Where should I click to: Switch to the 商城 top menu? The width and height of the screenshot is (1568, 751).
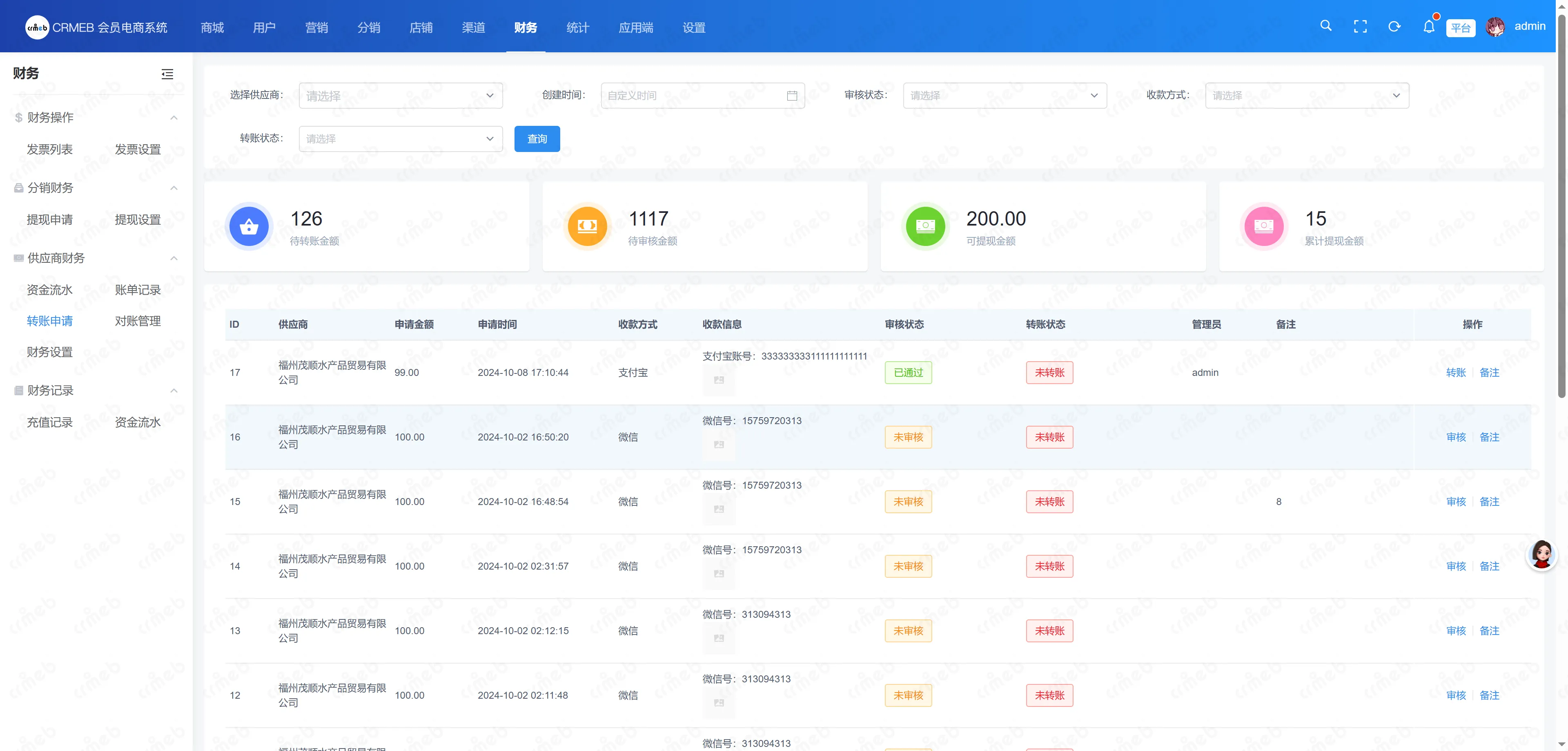(212, 27)
